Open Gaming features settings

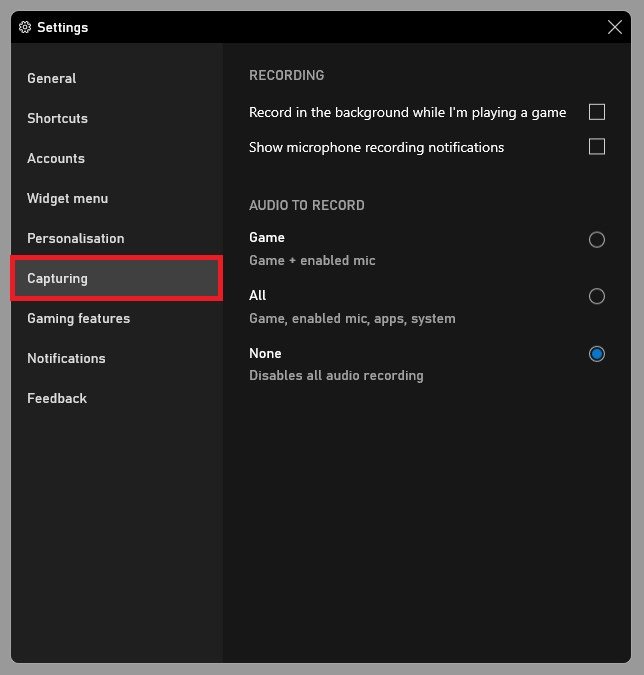click(79, 318)
